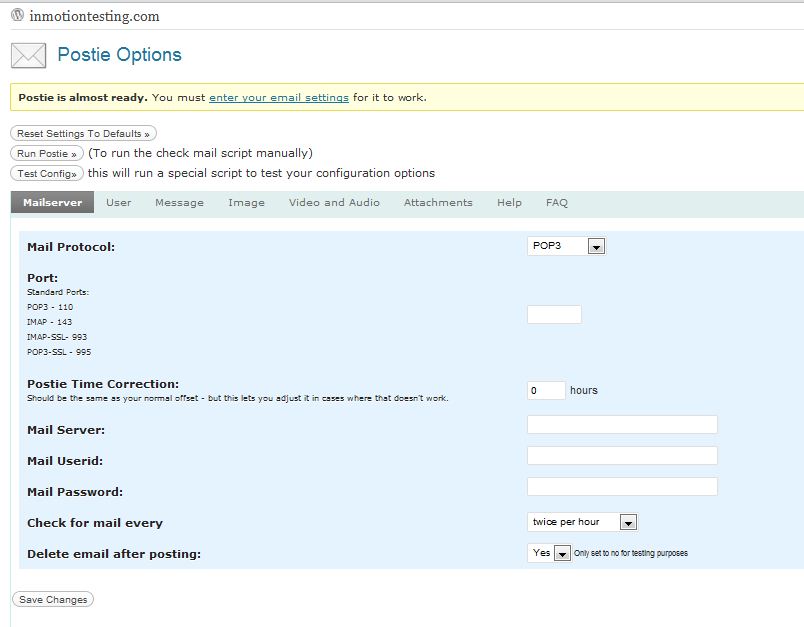804x627 pixels.
Task: Click into the Mail Server text field
Action: [622, 424]
